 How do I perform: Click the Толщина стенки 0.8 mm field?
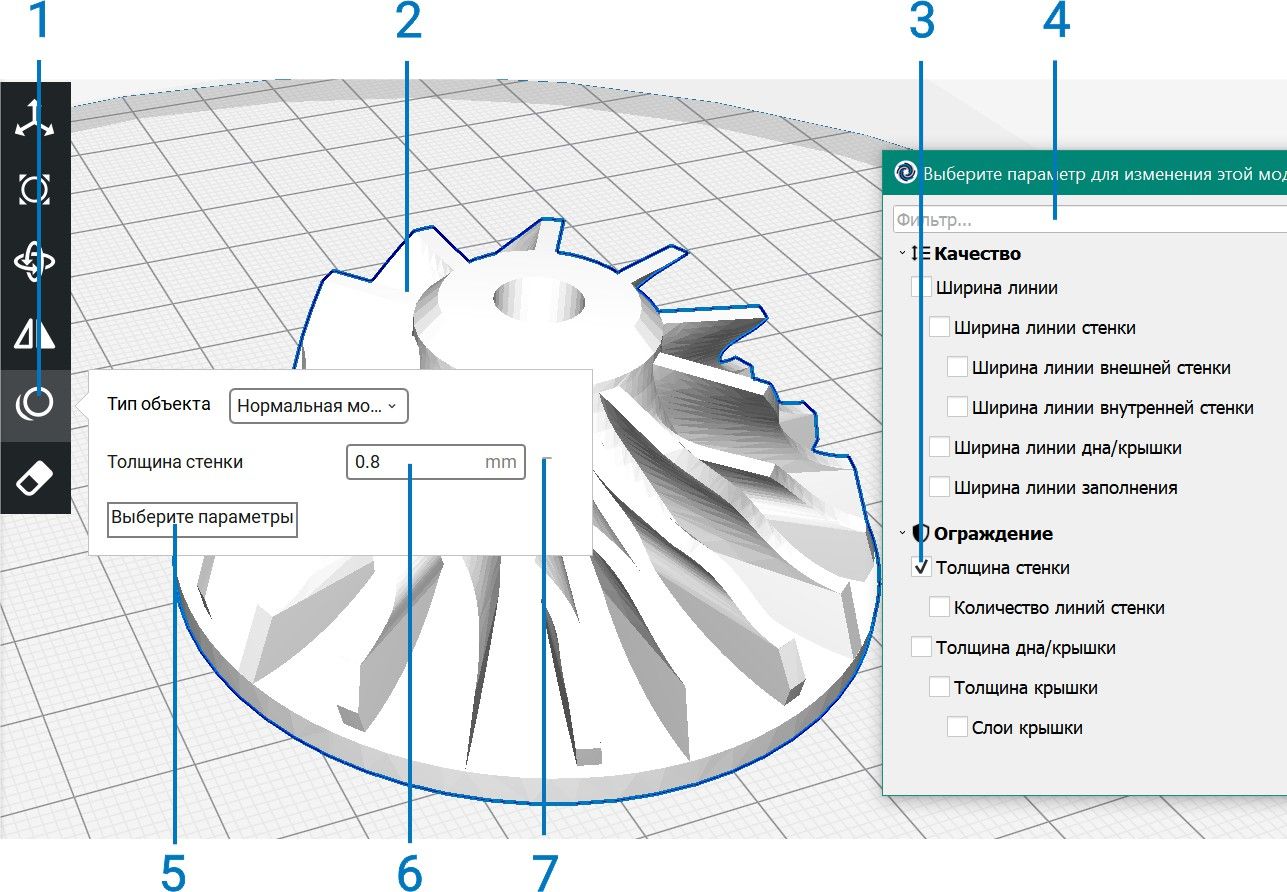pos(436,462)
